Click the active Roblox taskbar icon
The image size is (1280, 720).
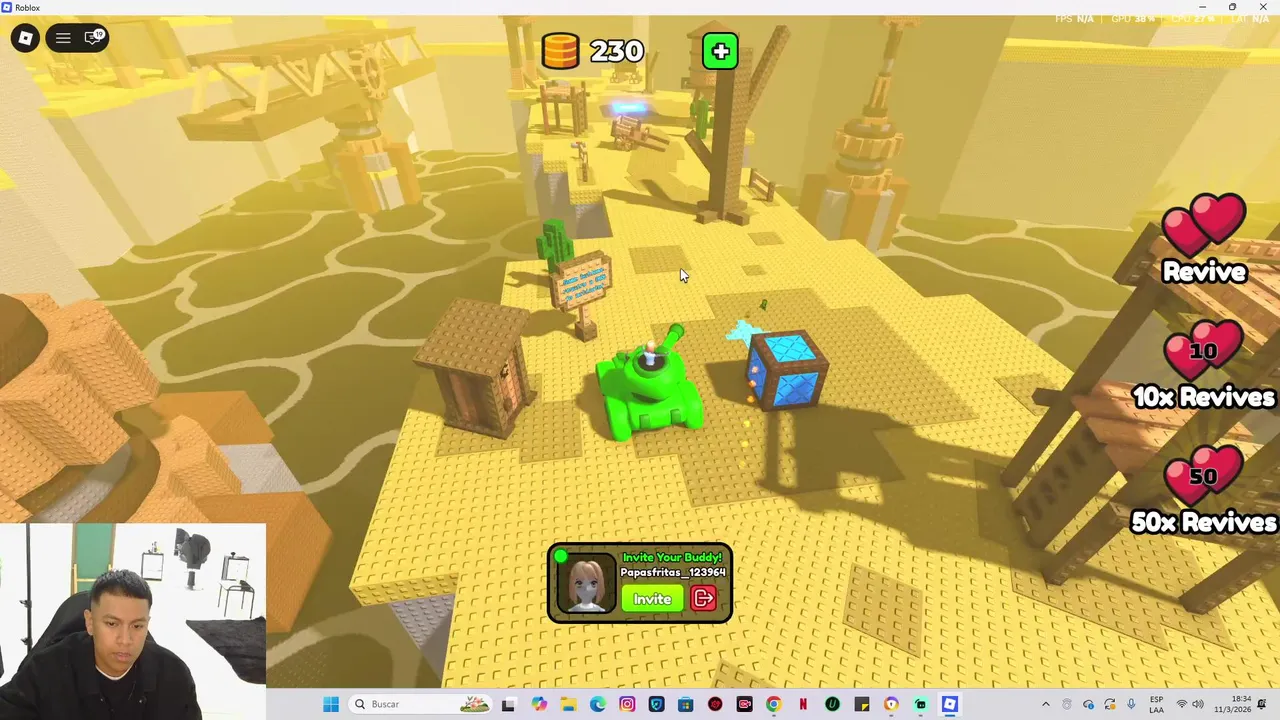pos(949,704)
